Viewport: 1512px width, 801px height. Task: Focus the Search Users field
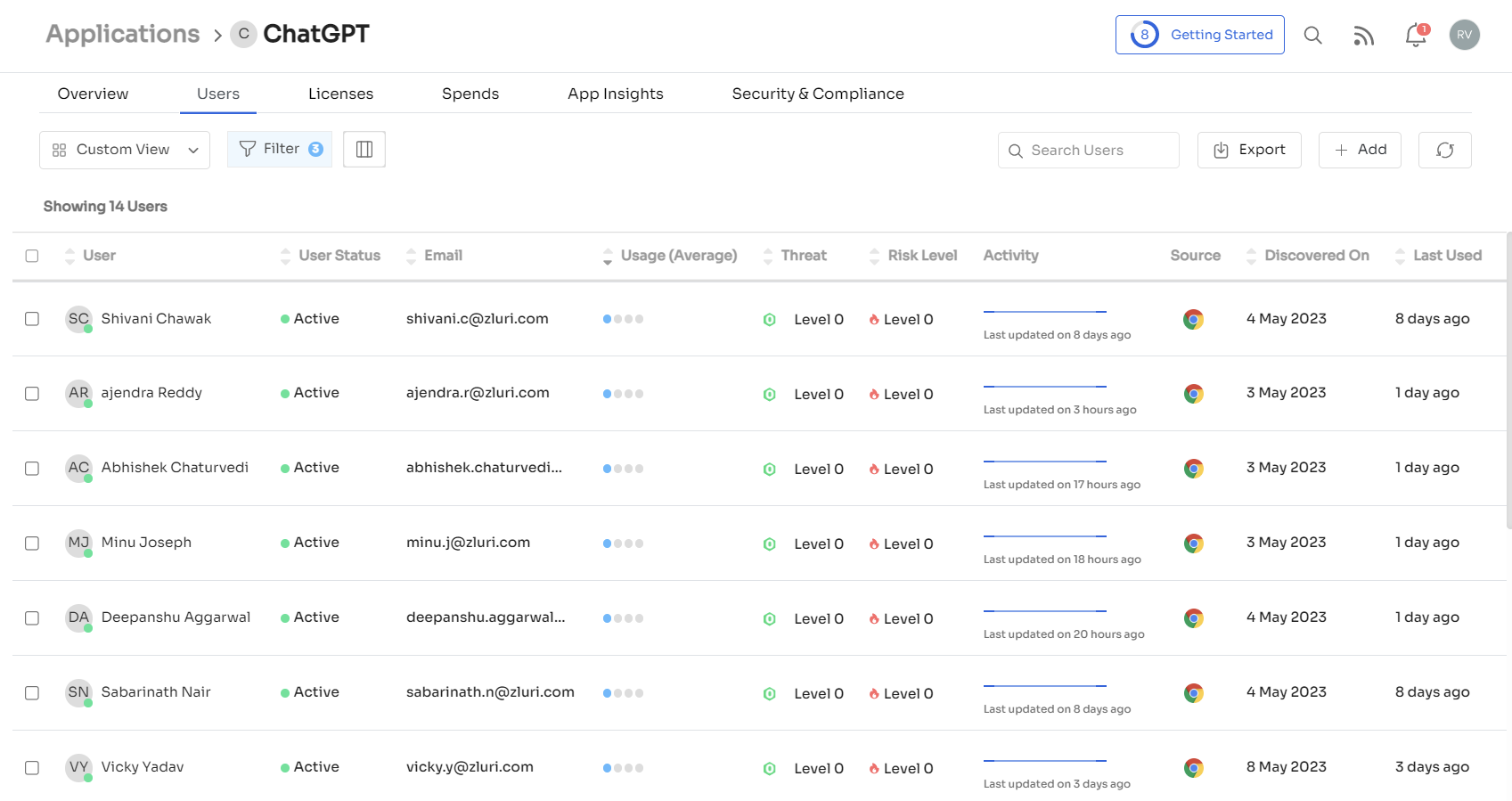[x=1088, y=151]
